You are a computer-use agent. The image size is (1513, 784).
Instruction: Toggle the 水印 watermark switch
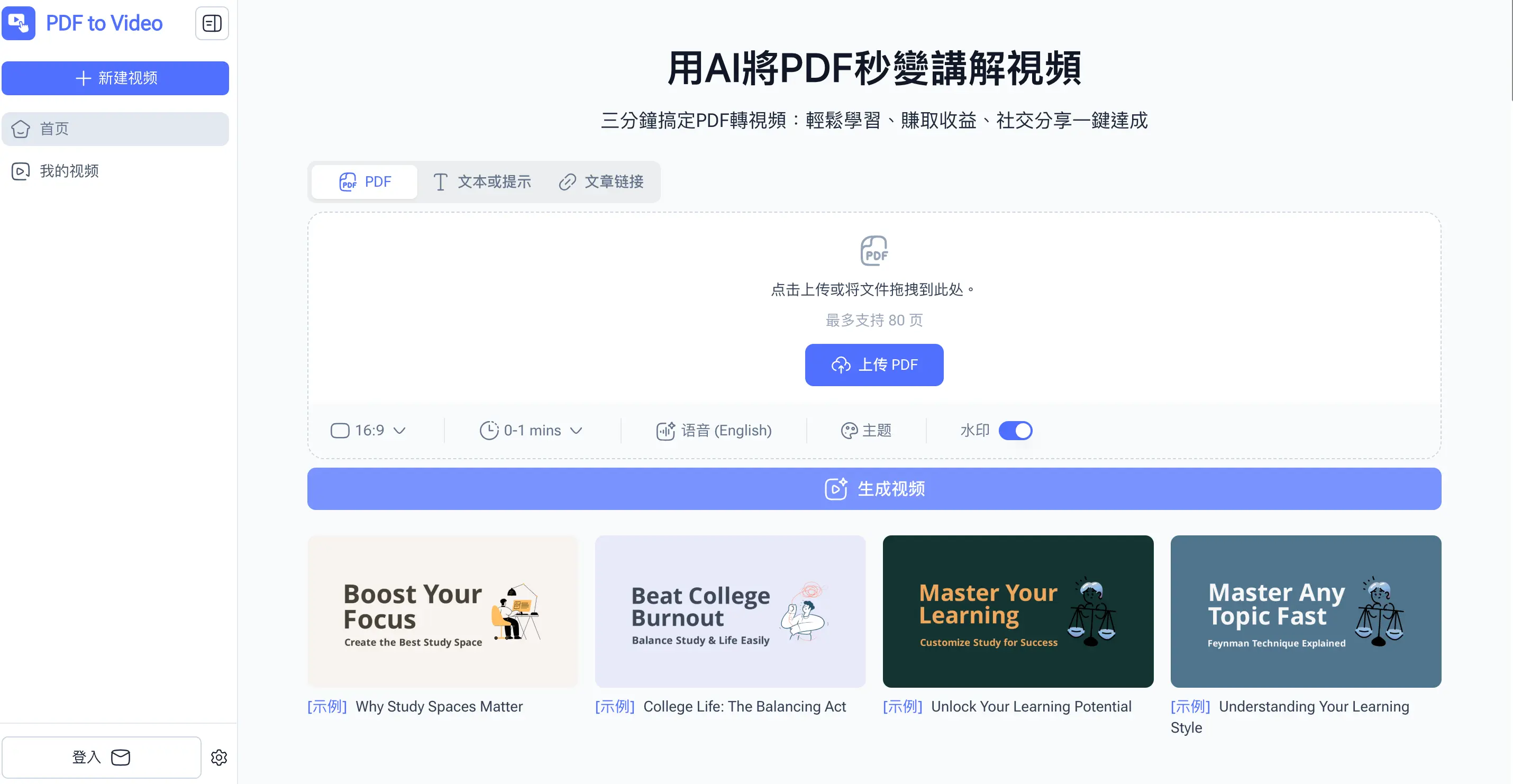tap(1015, 431)
